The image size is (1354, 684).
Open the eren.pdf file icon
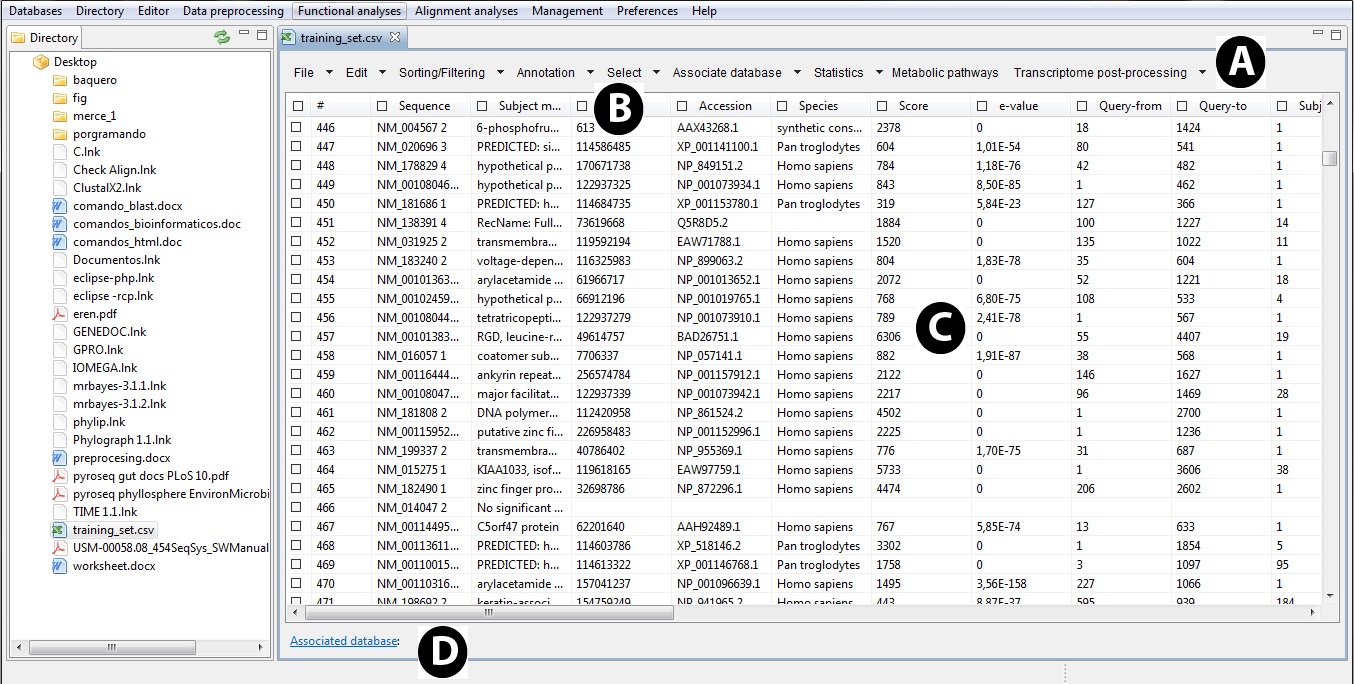click(x=59, y=314)
